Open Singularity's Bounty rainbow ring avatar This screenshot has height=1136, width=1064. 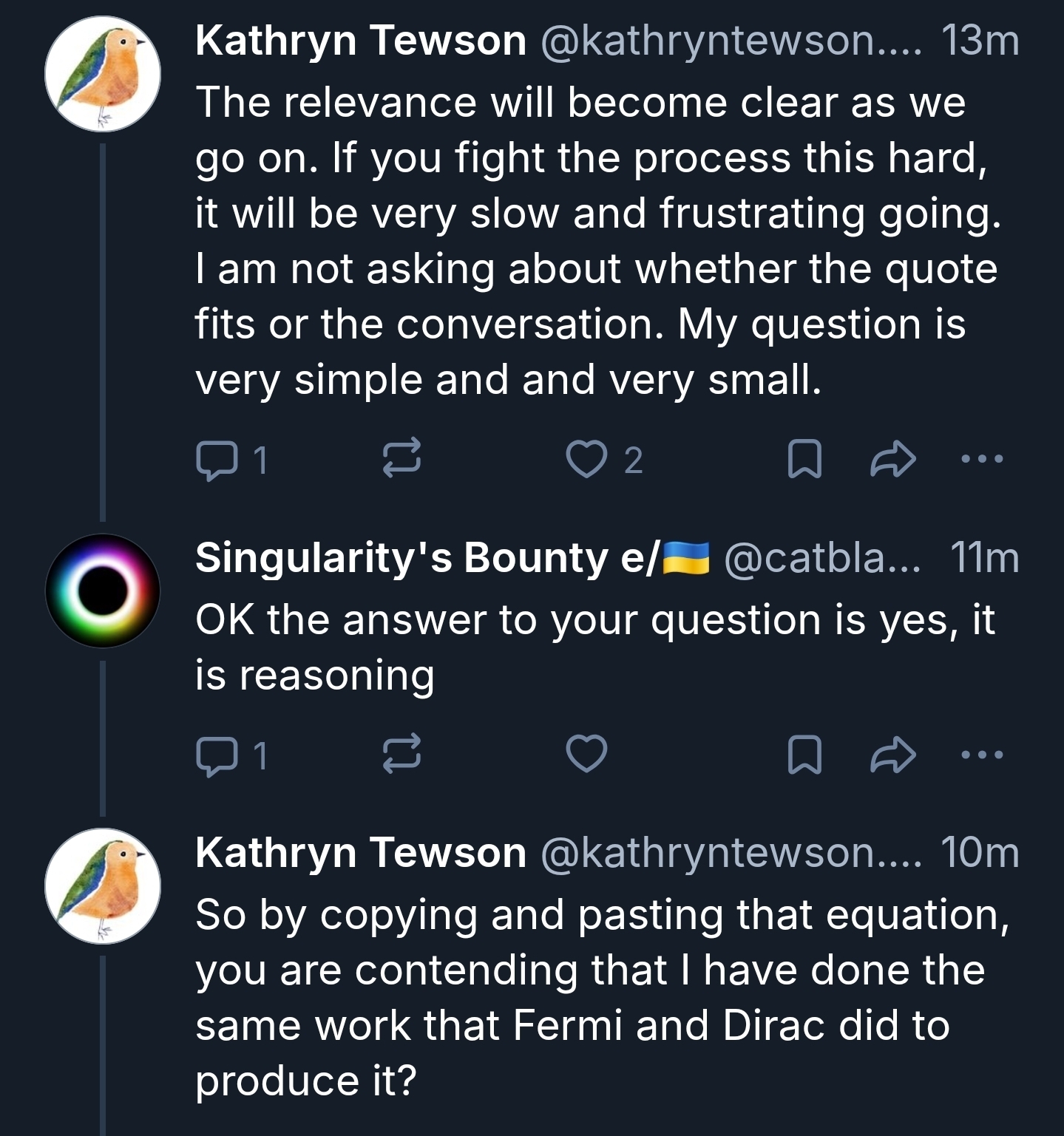[x=103, y=591]
